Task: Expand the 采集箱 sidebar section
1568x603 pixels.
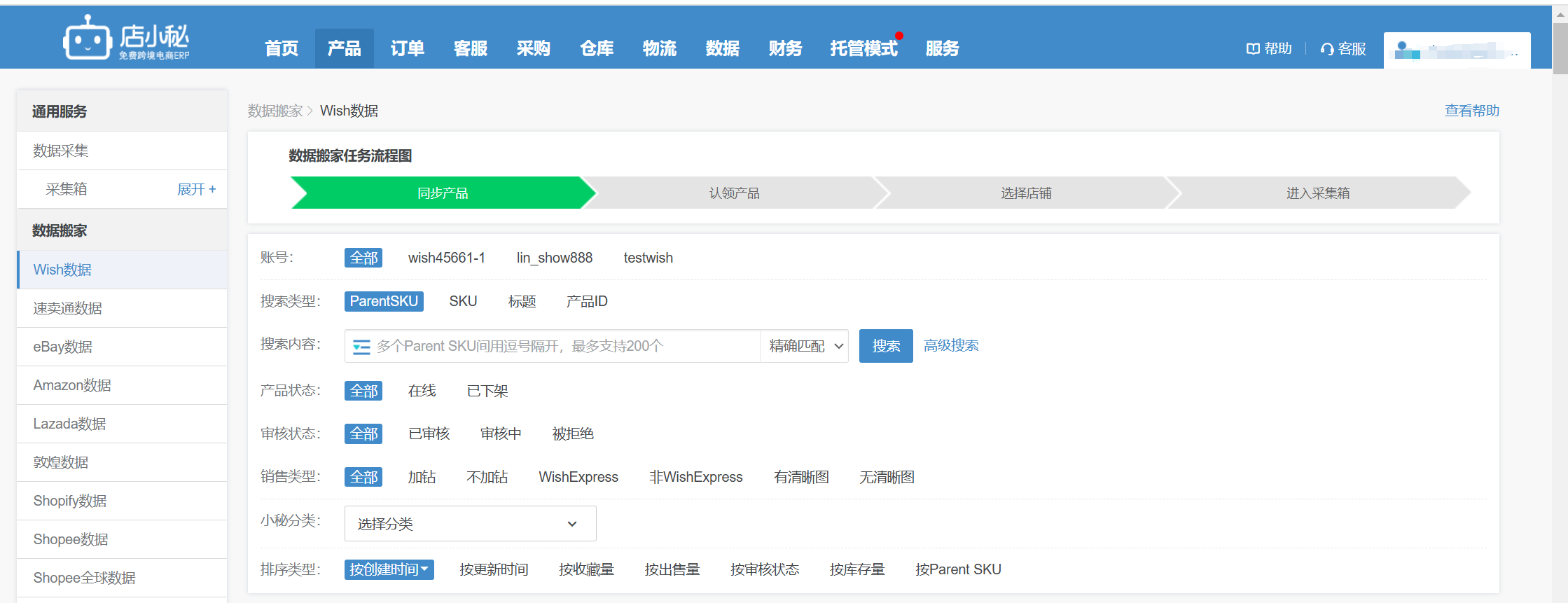Action: coord(196,189)
